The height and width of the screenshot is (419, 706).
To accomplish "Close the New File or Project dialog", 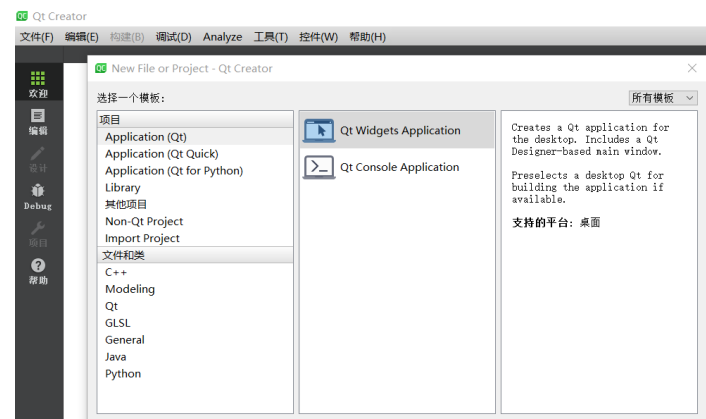I will pos(692,68).
